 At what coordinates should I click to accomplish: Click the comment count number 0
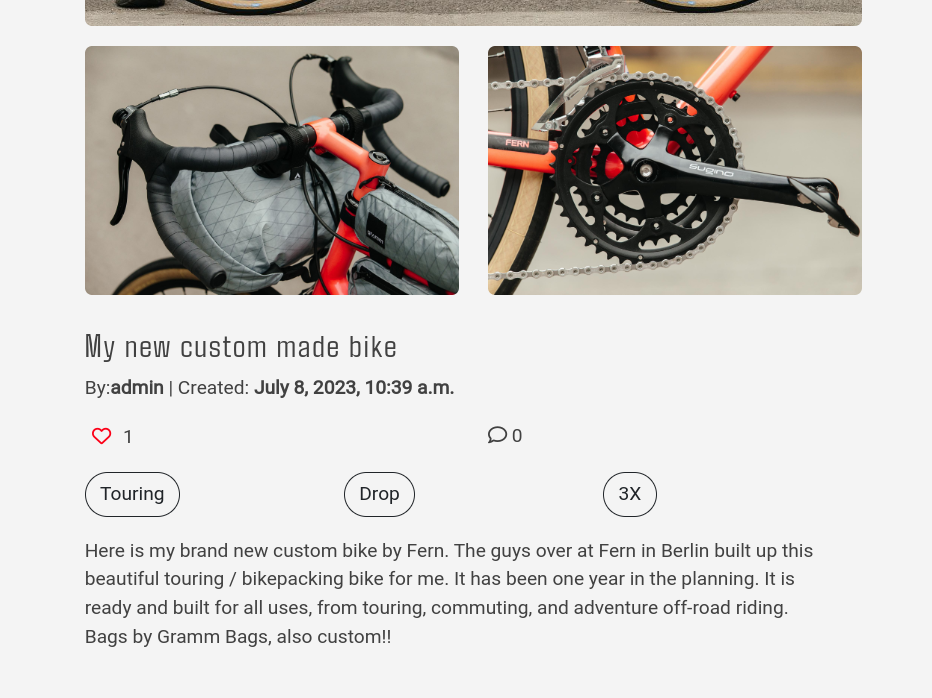click(x=517, y=436)
